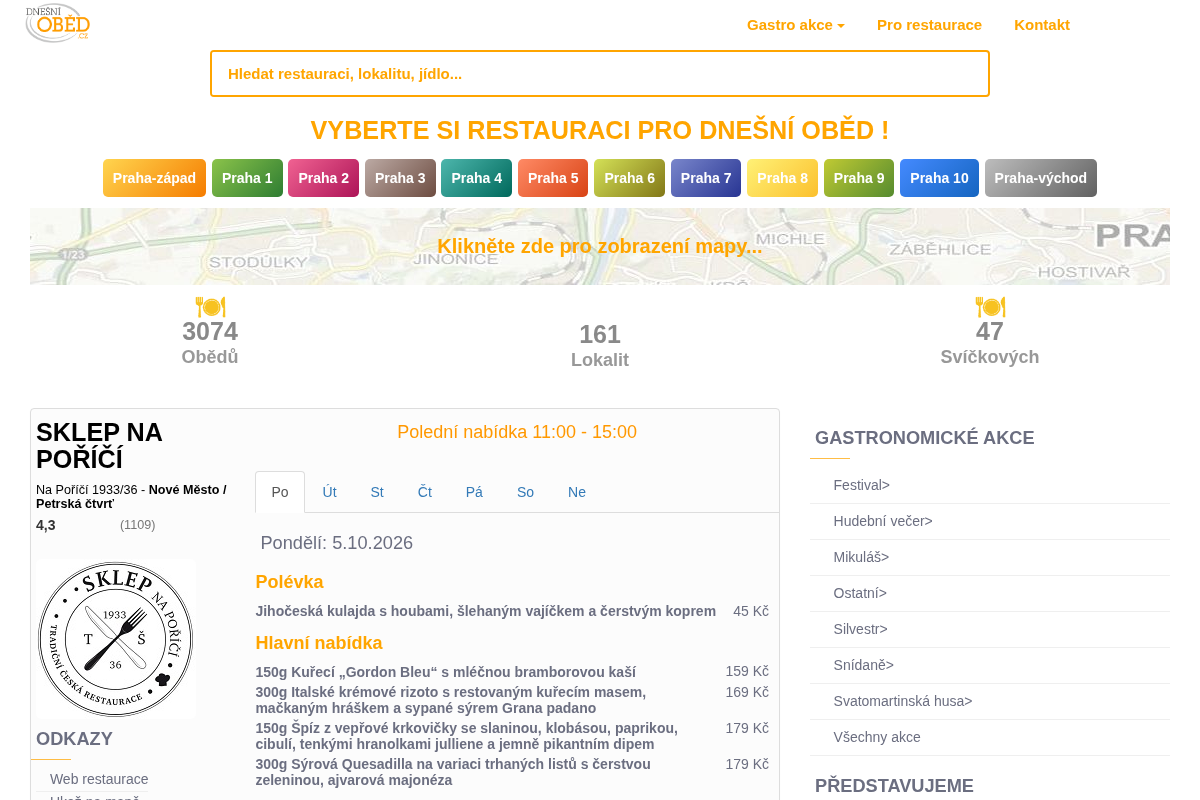Click the map banner to display the map
This screenshot has height=800, width=1200.
coord(600,246)
